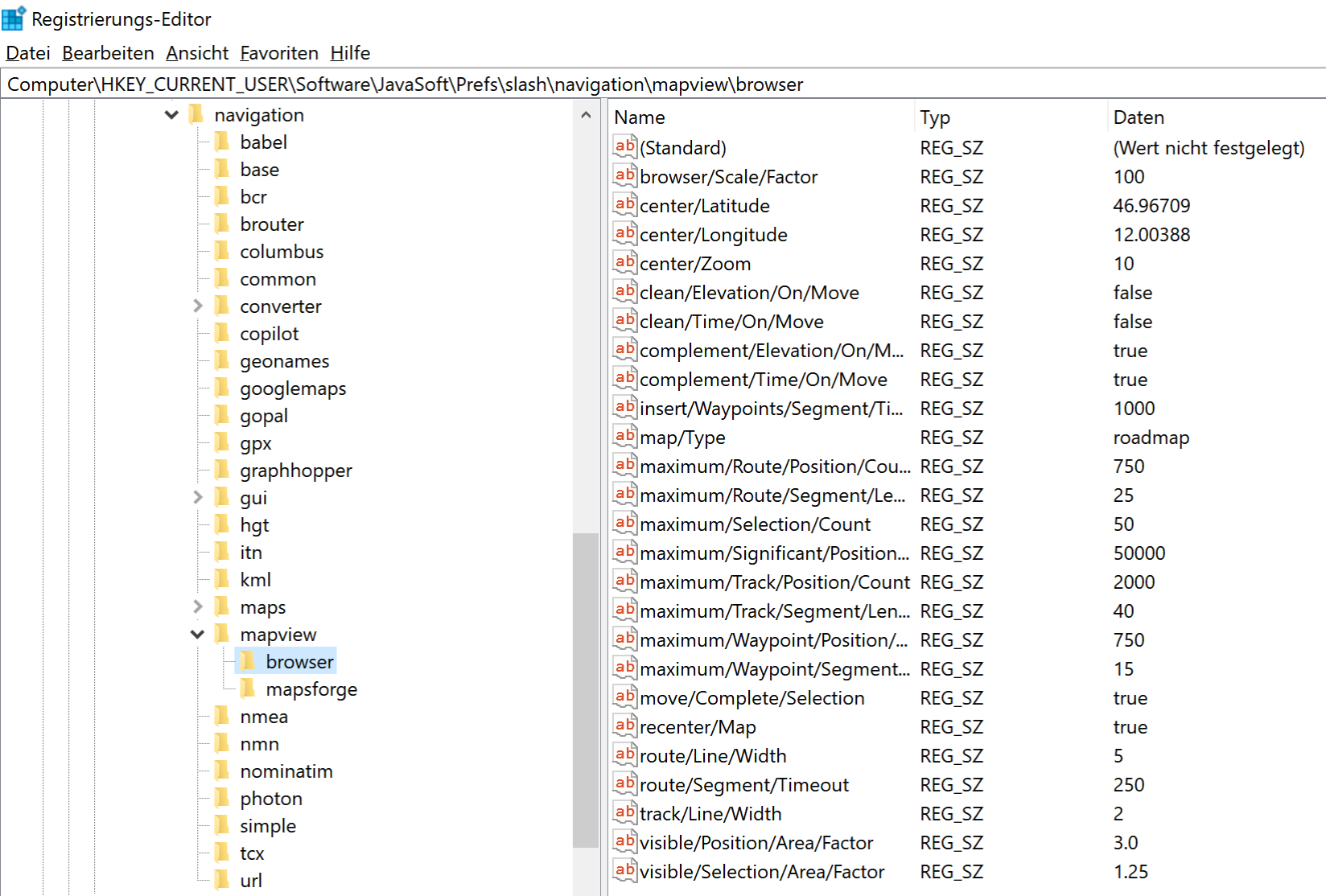Open the Datei menu

click(28, 53)
